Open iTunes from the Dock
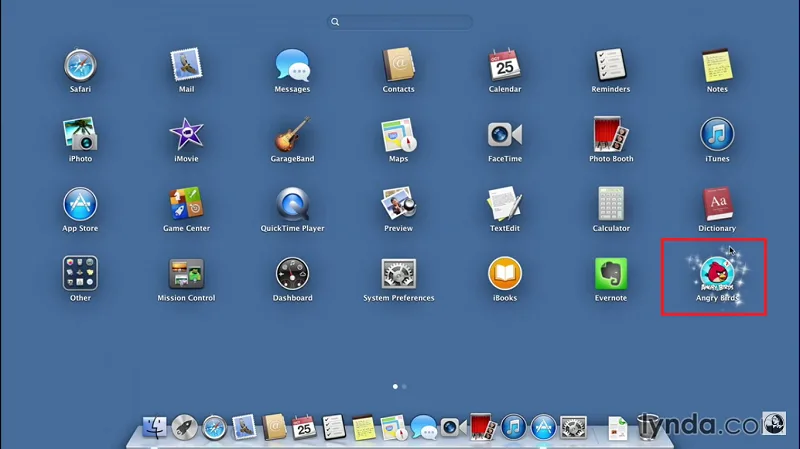 (513, 428)
